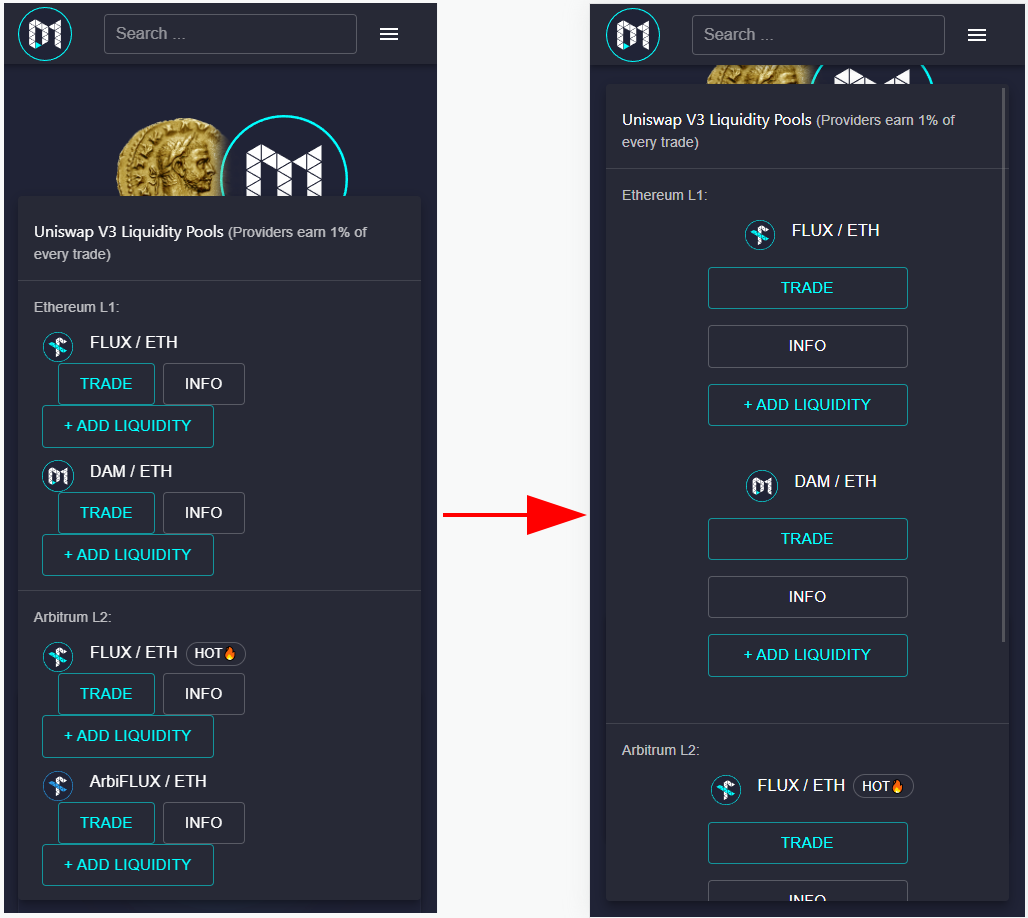Add liquidity to DAM / ETH, right panel
The image size is (1028, 918).
pos(808,655)
